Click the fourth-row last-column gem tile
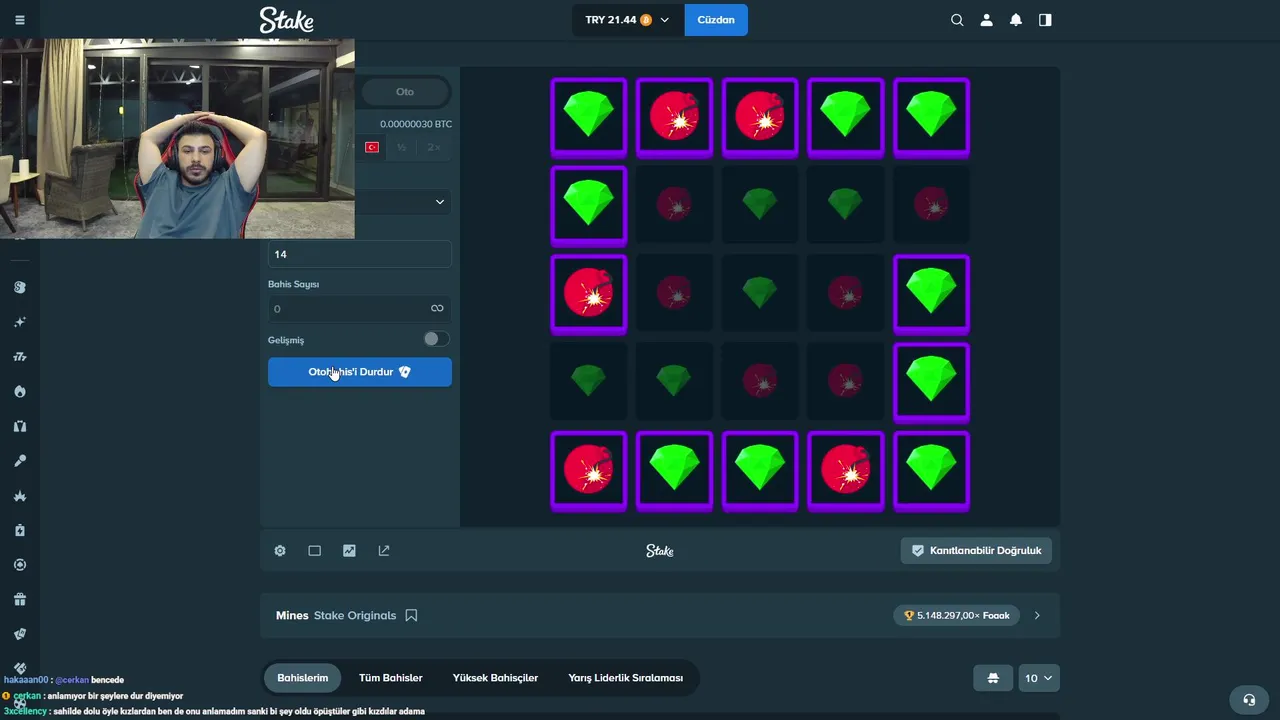The height and width of the screenshot is (720, 1280). coord(931,382)
